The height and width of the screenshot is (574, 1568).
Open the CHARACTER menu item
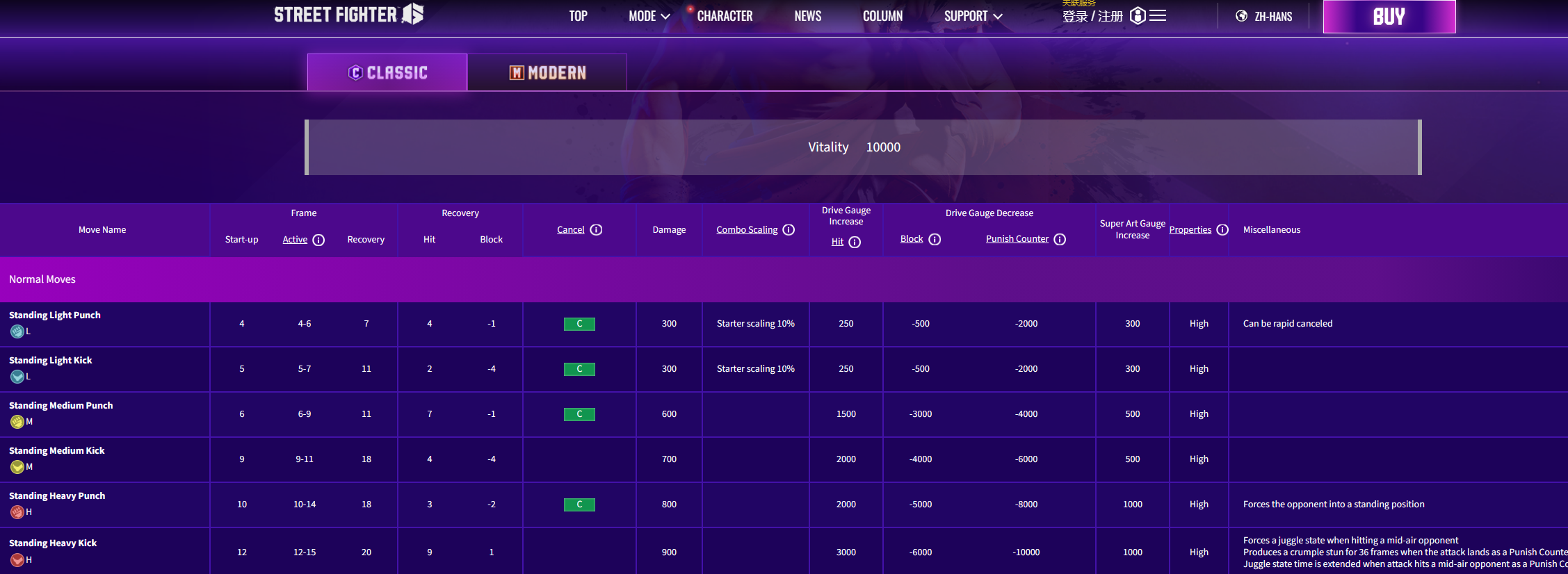725,16
